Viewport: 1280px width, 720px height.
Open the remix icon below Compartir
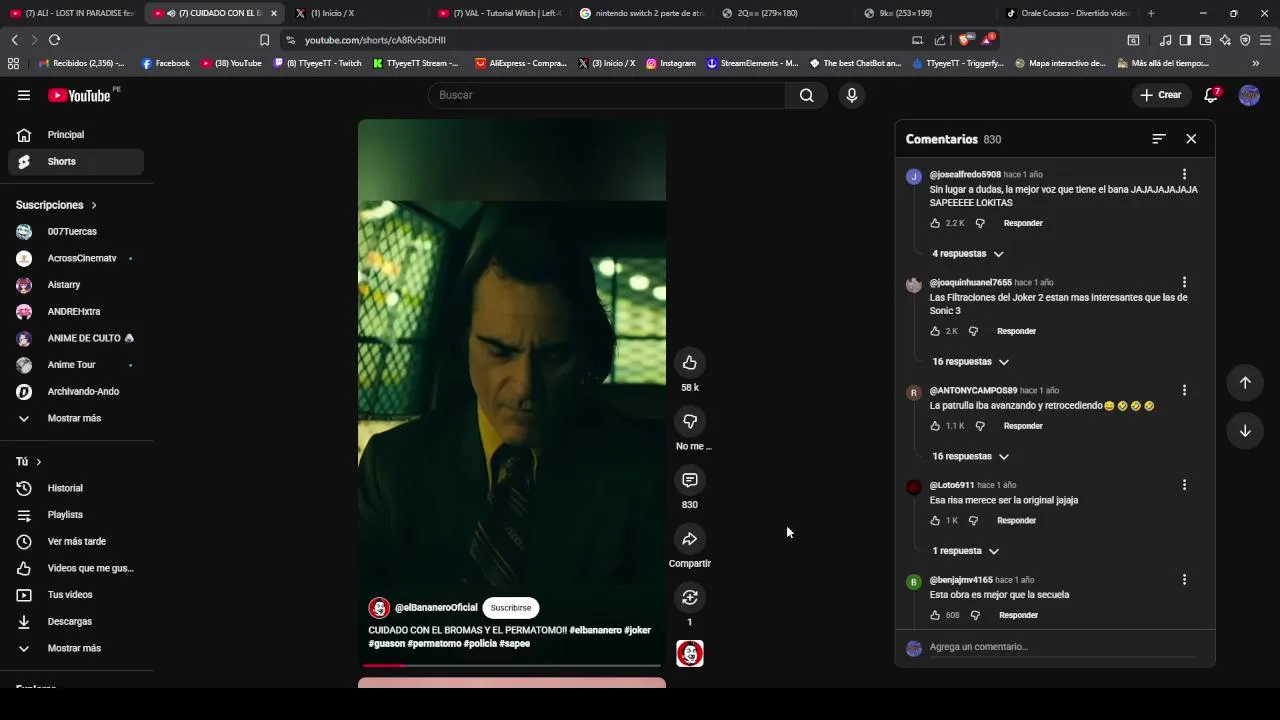(690, 597)
